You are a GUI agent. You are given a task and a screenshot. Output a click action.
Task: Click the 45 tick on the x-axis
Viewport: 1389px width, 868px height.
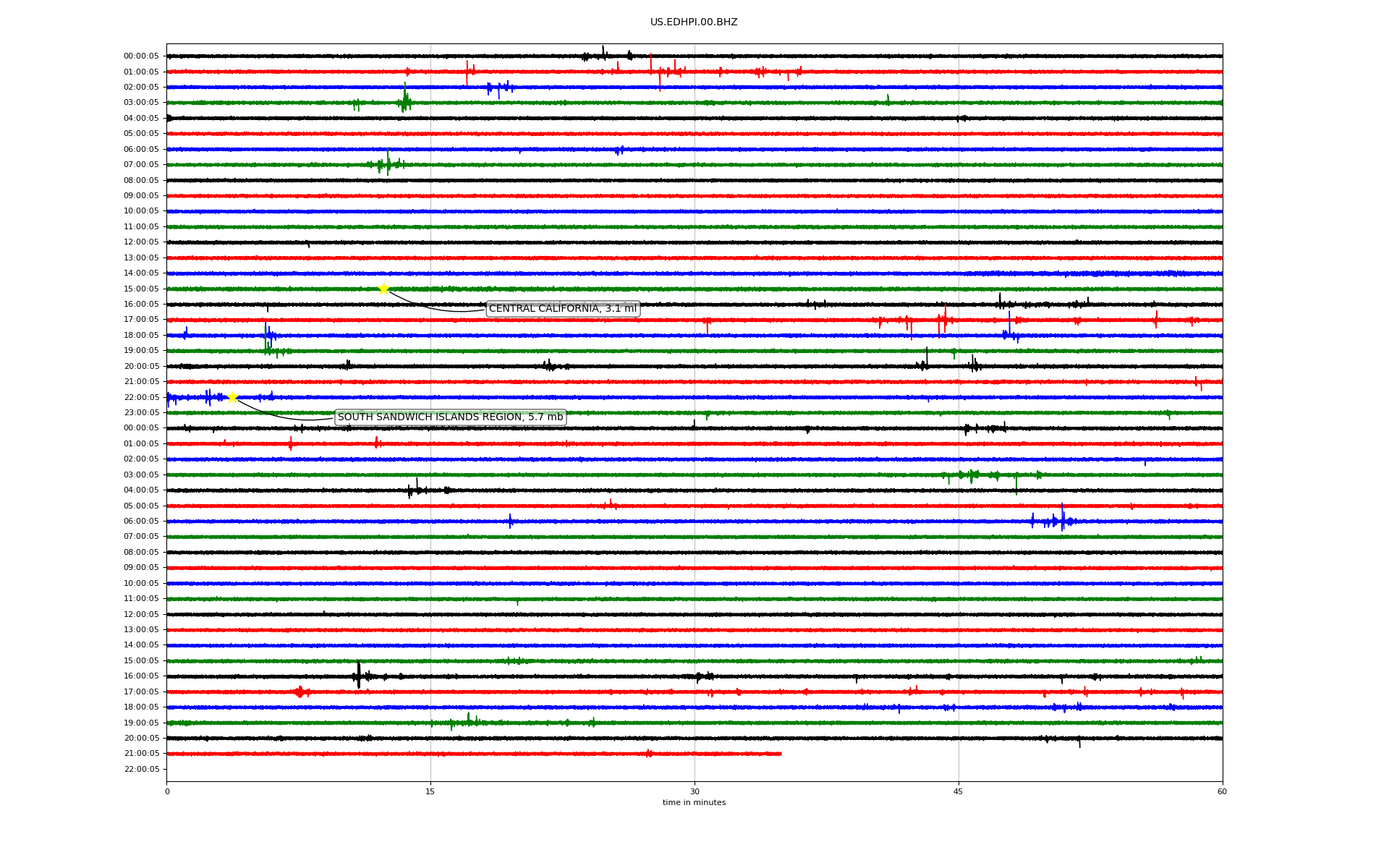(959, 791)
